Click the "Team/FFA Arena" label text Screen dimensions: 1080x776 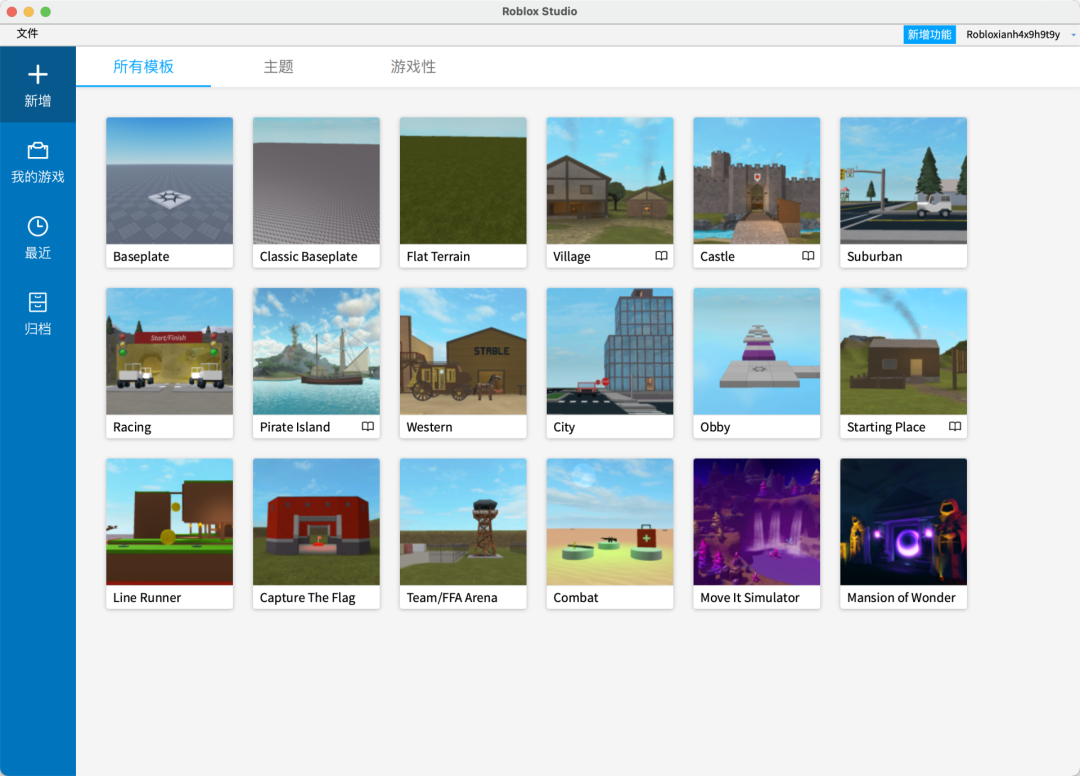click(452, 598)
